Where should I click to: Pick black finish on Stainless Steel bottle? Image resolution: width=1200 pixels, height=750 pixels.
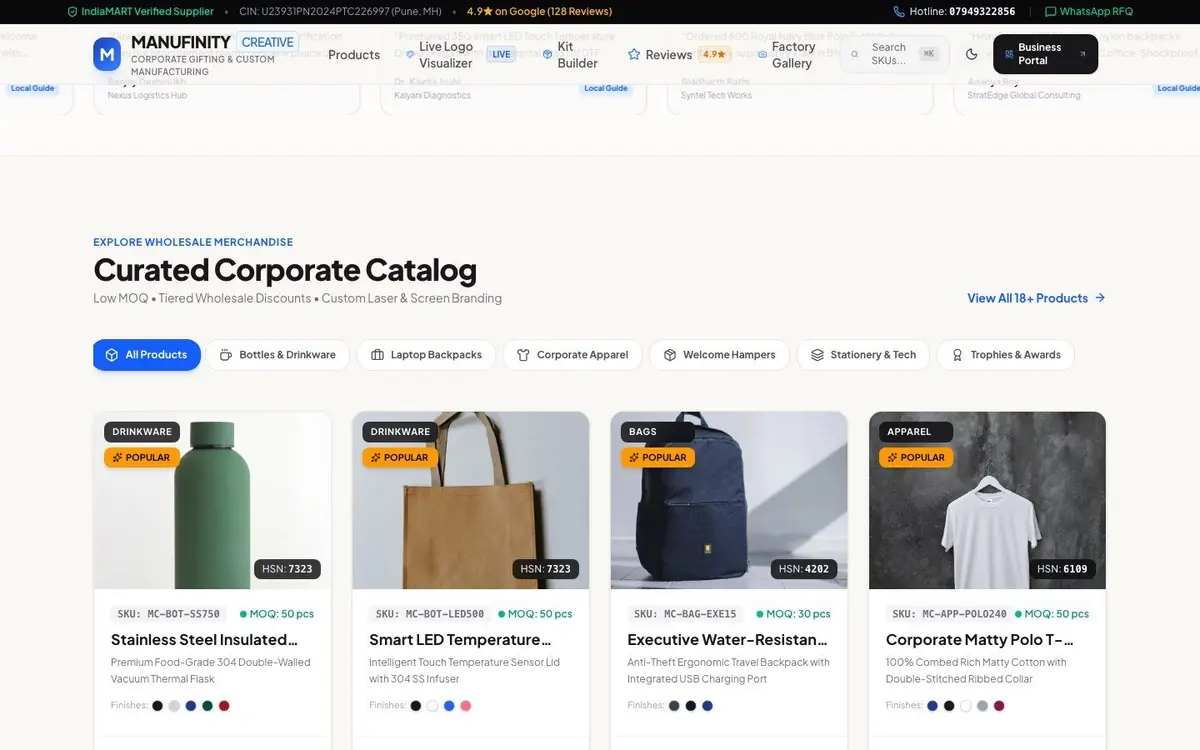(157, 706)
